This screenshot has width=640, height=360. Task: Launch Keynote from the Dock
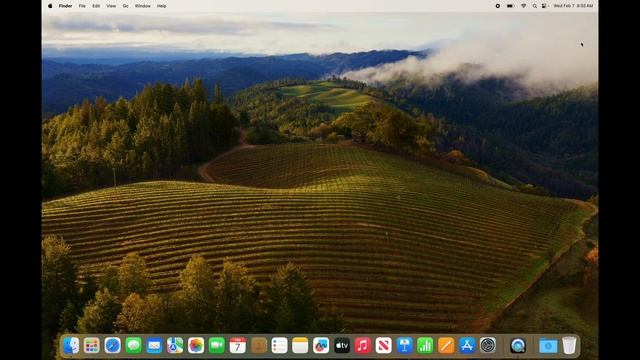coord(404,346)
